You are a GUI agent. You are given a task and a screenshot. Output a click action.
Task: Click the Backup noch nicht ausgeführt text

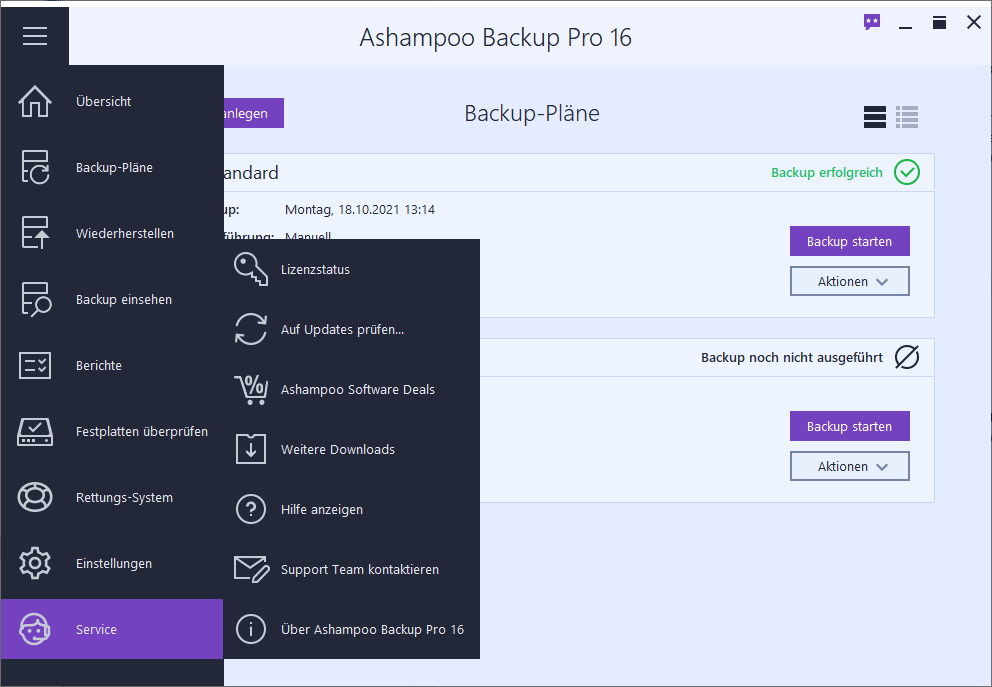791,357
